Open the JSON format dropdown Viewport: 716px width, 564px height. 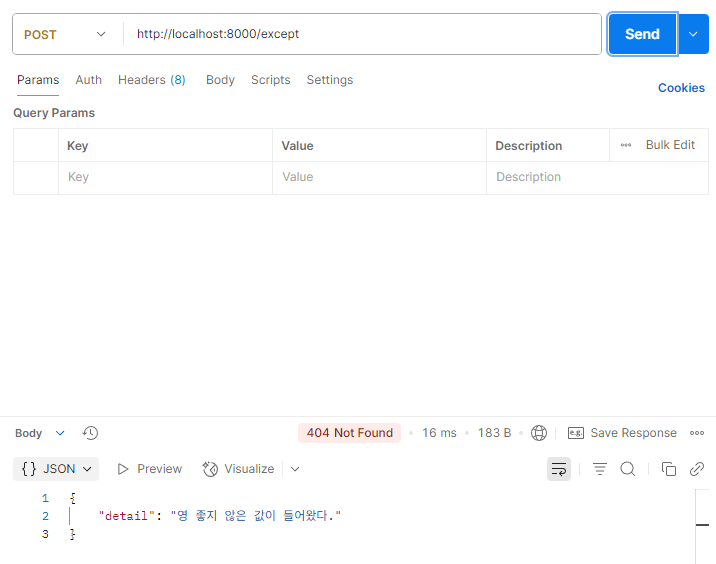coord(56,469)
